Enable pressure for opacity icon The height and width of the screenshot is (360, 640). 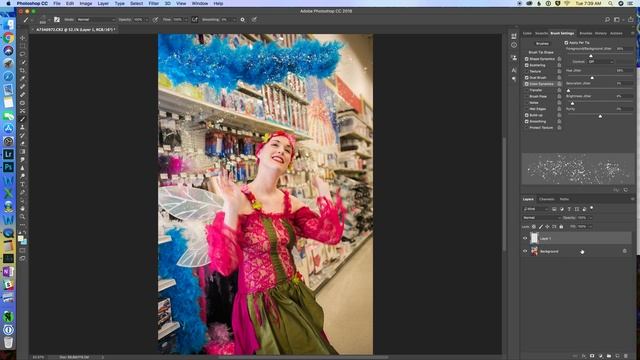155,20
